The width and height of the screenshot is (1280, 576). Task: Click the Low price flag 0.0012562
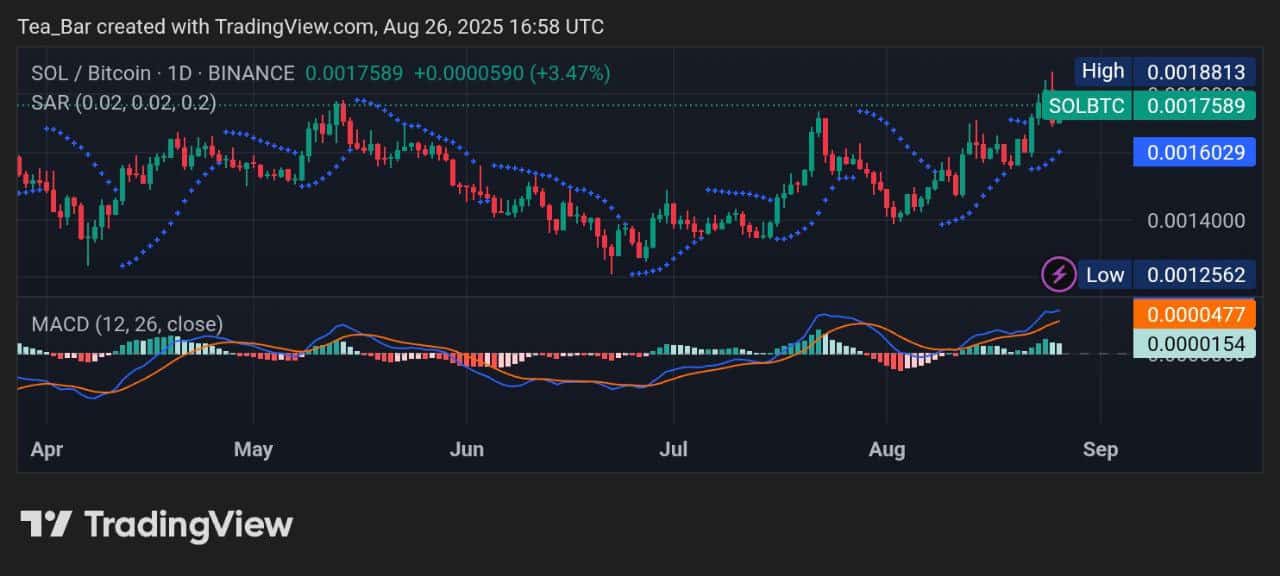1194,273
